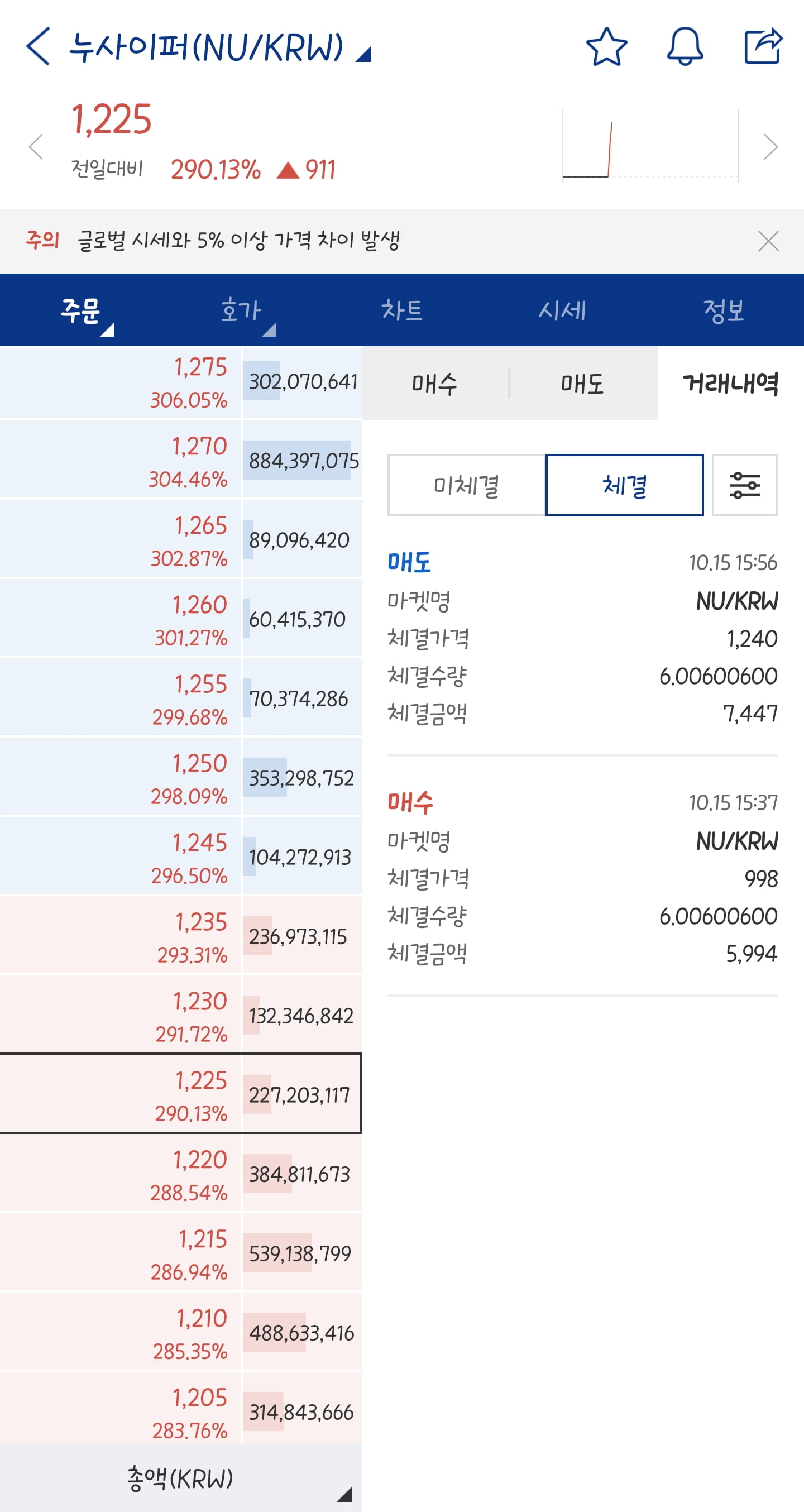
Task: Go to previous coin with left chevron
Action: tap(36, 147)
